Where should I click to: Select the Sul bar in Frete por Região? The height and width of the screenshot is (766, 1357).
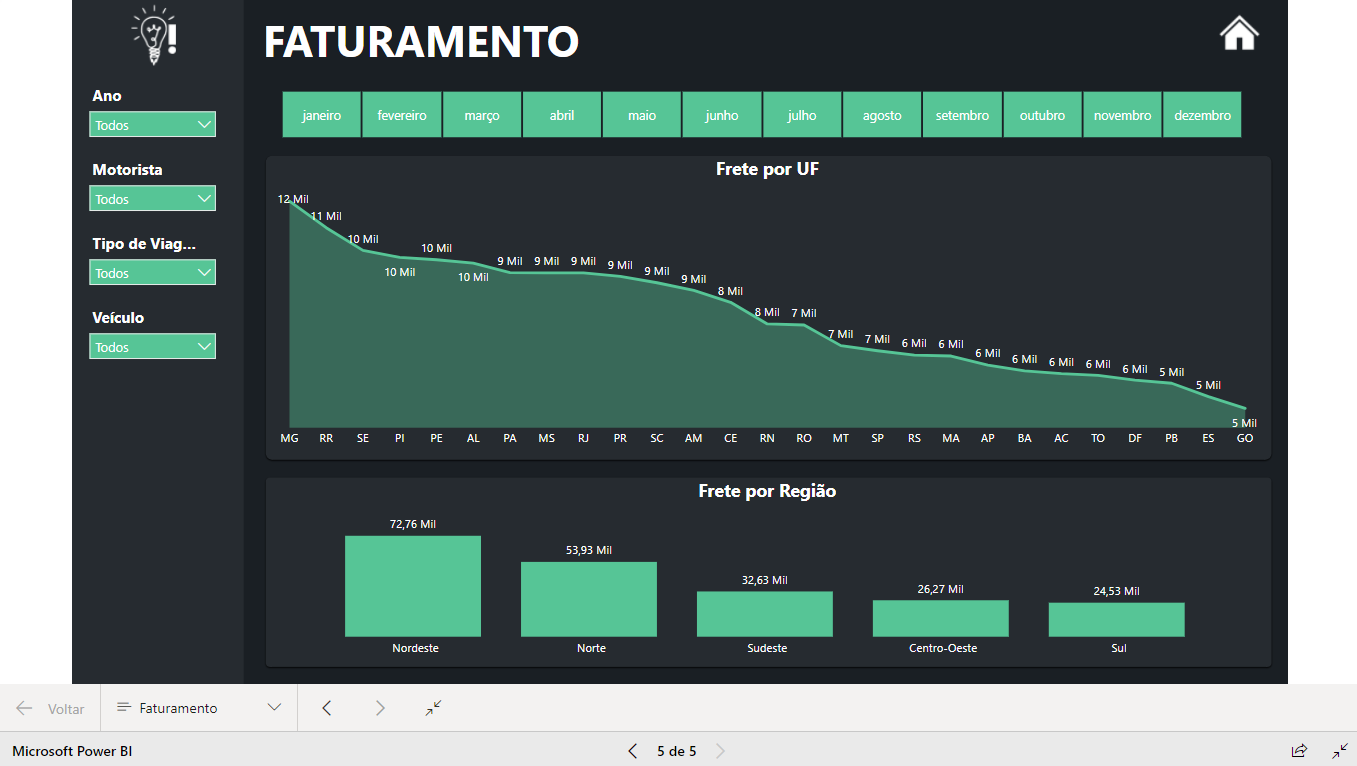coord(1116,620)
